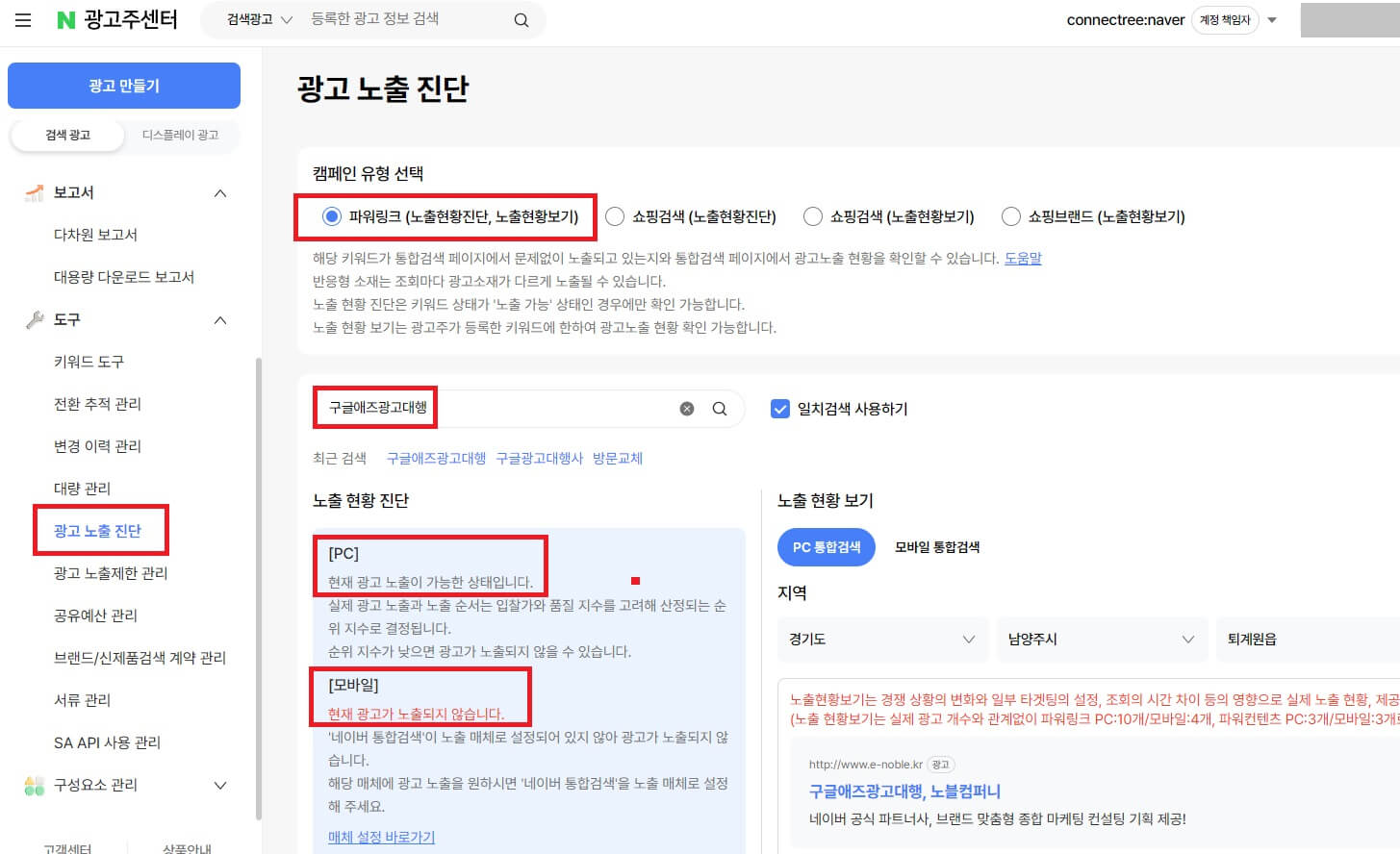
Task: Open the 경기도 region dropdown
Action: point(882,640)
